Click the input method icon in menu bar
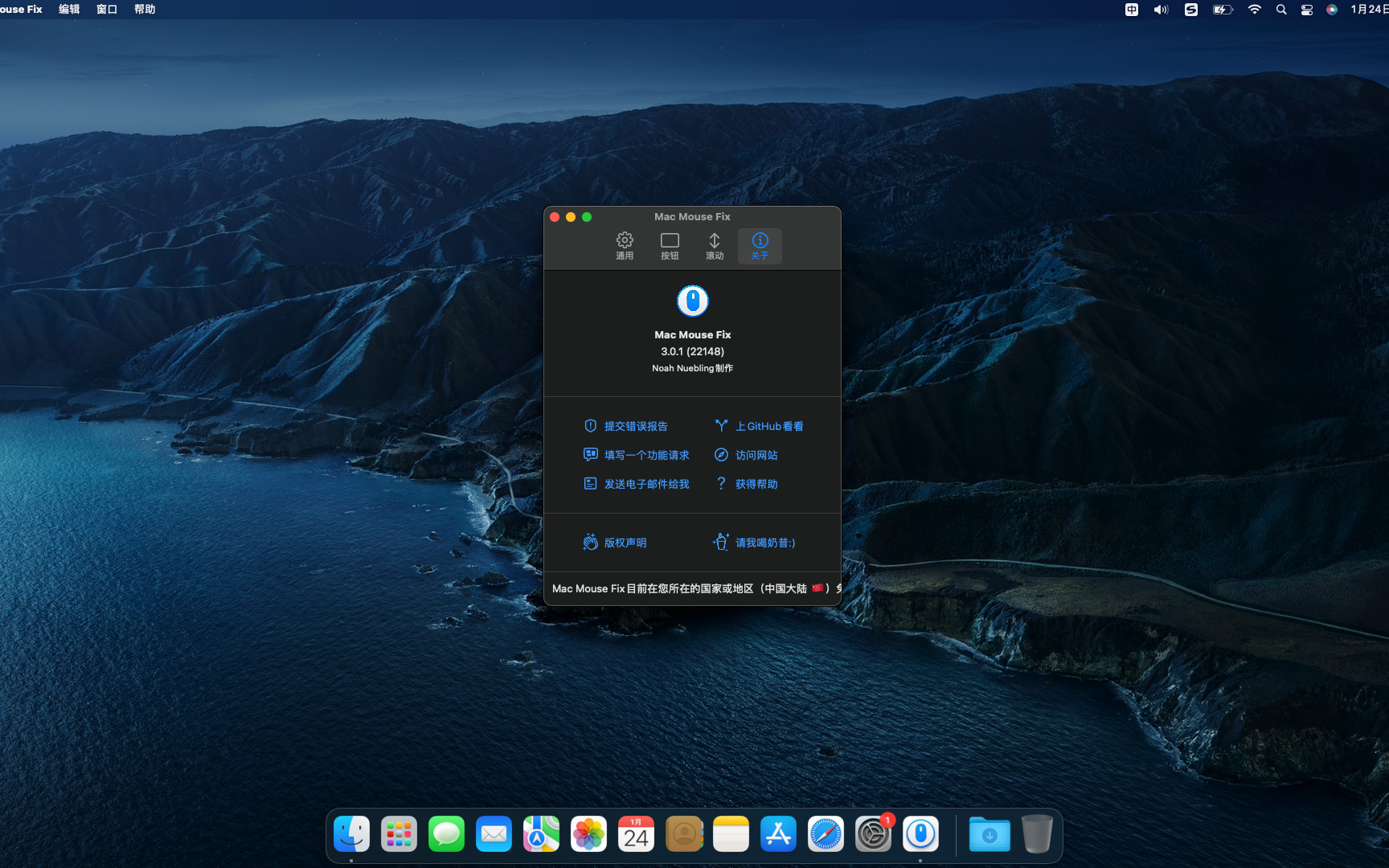 (1132, 10)
